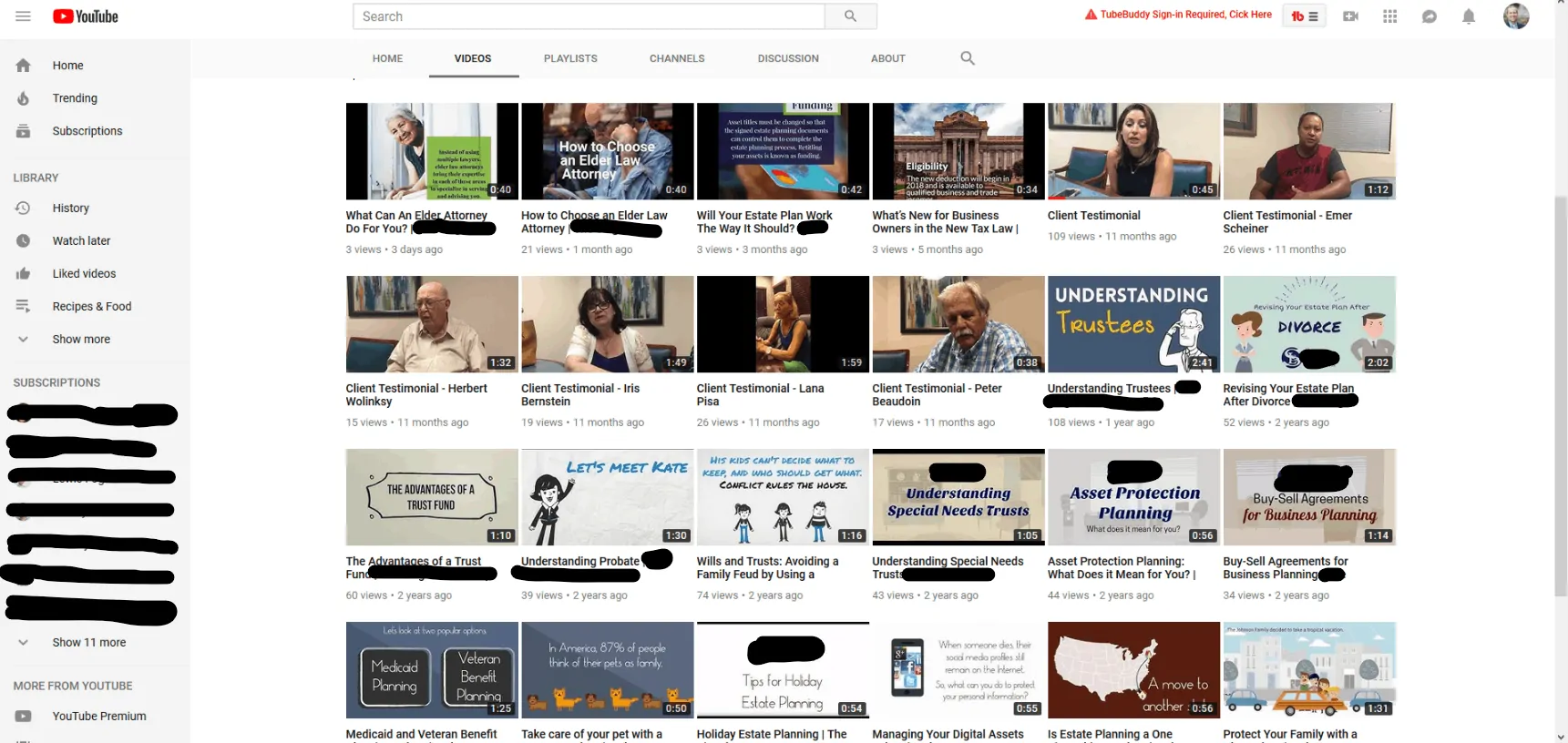Open the hamburger guide menu icon
Screen dimensions: 1568x743
tap(23, 16)
